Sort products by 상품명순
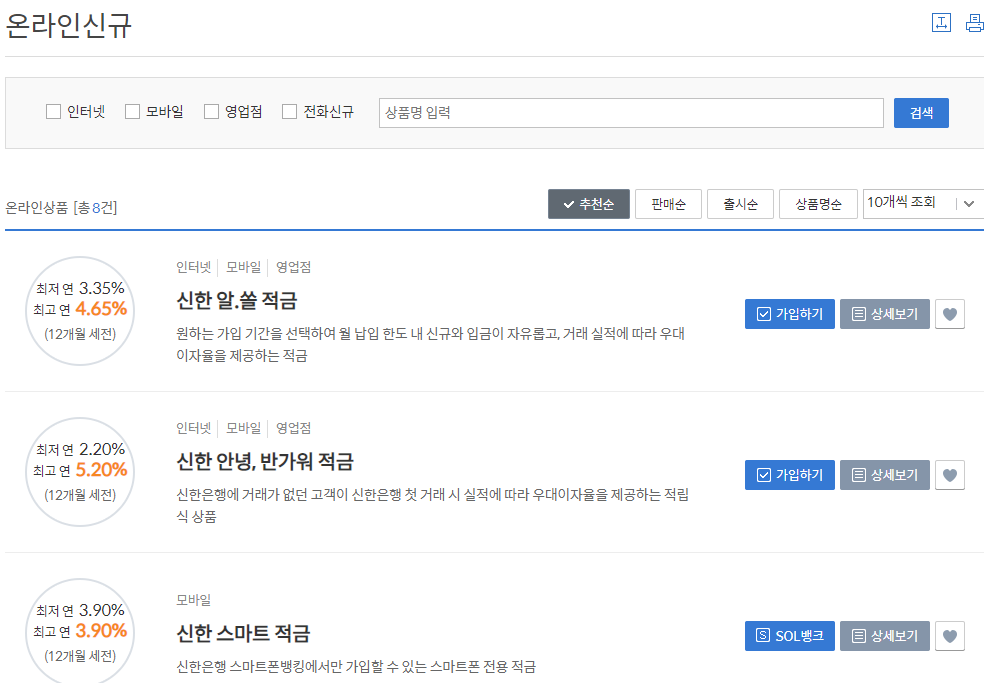Image resolution: width=984 pixels, height=683 pixels. point(818,204)
